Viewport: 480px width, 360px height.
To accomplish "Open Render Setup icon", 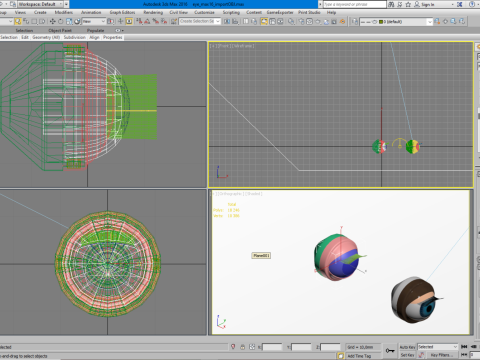I will pos(301,21).
